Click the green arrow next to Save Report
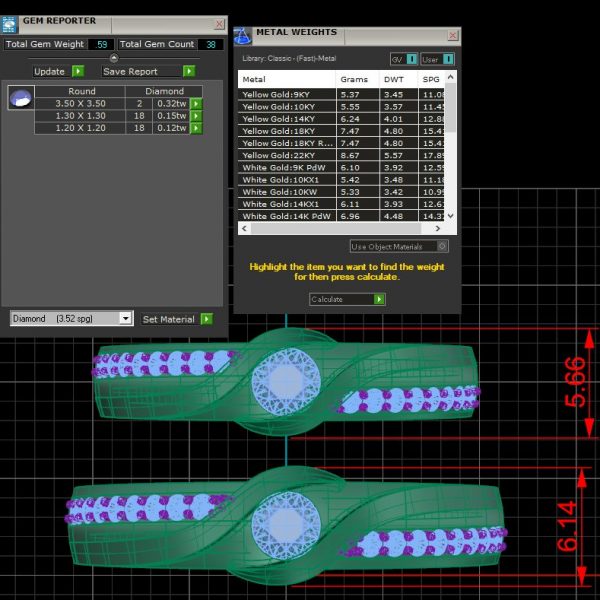600x600 pixels. tap(189, 71)
